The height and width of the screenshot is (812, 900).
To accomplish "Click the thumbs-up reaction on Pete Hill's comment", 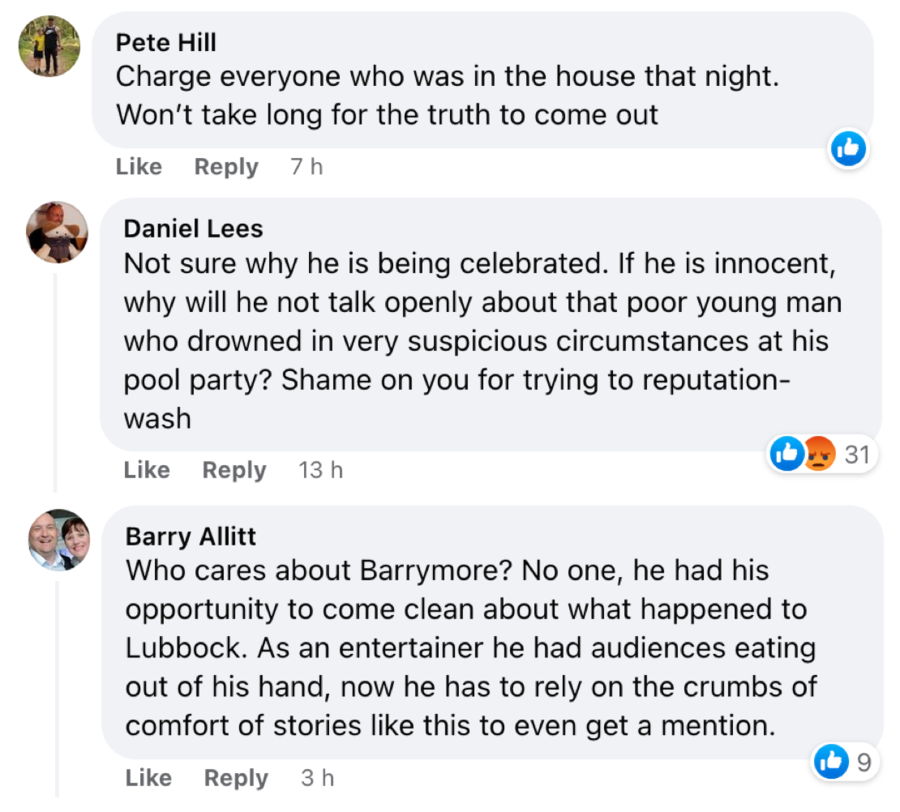I will coord(848,150).
